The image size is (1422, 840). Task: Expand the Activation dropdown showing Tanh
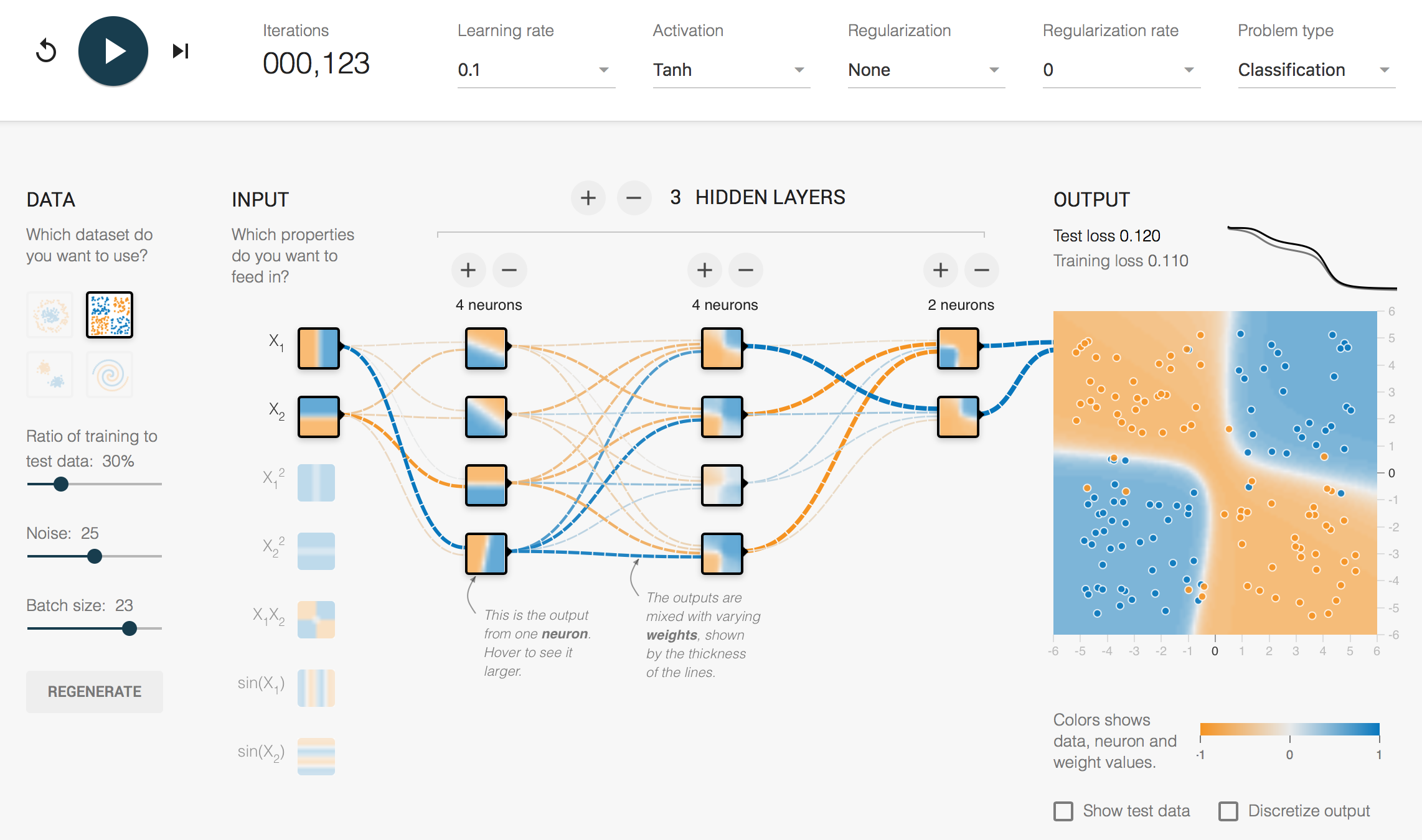(731, 70)
